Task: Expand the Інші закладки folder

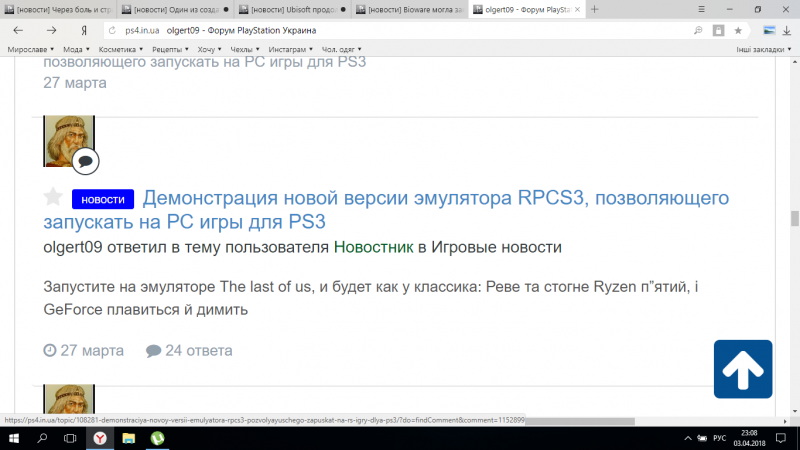Action: [763, 49]
